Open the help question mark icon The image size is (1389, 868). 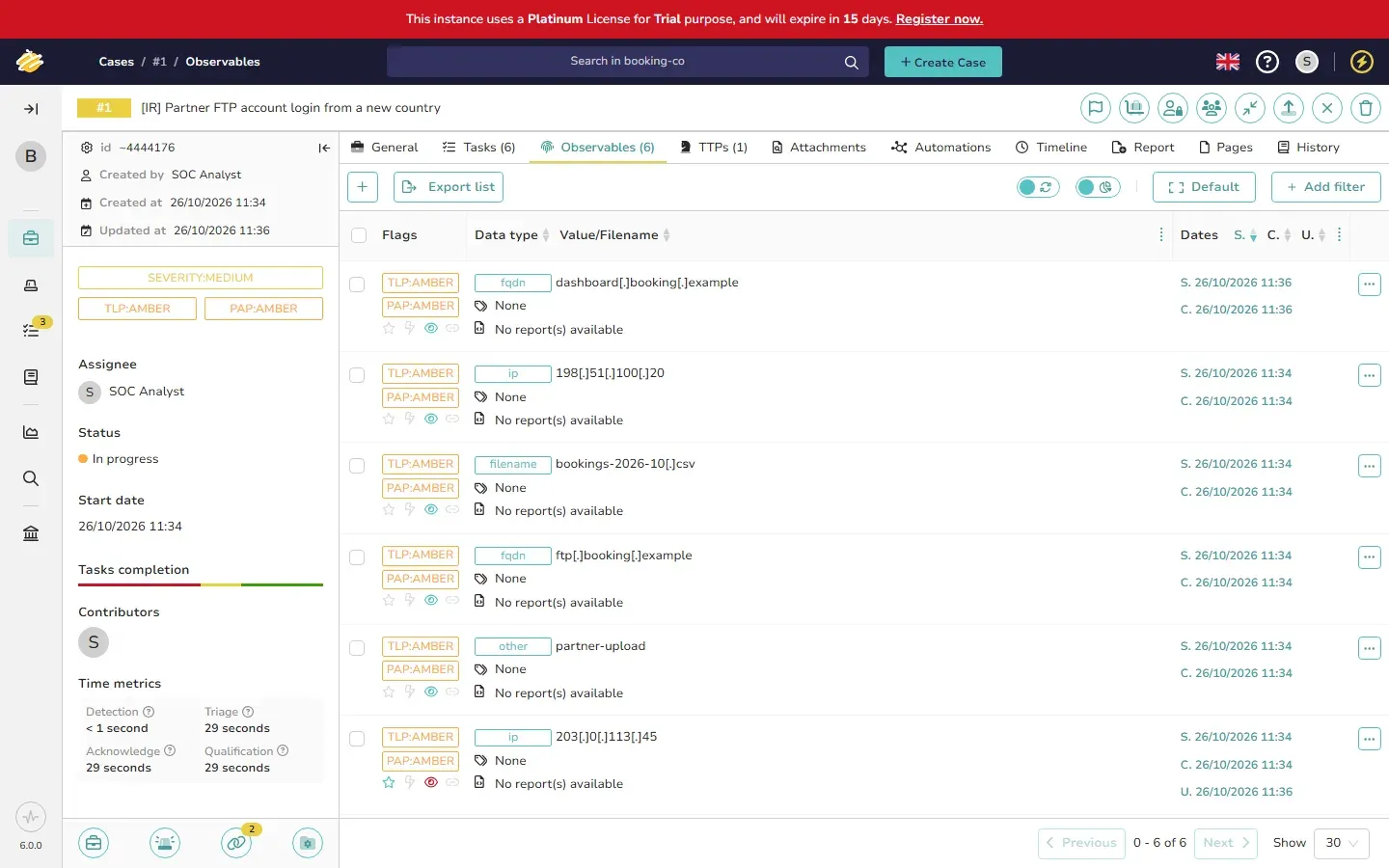[1267, 62]
